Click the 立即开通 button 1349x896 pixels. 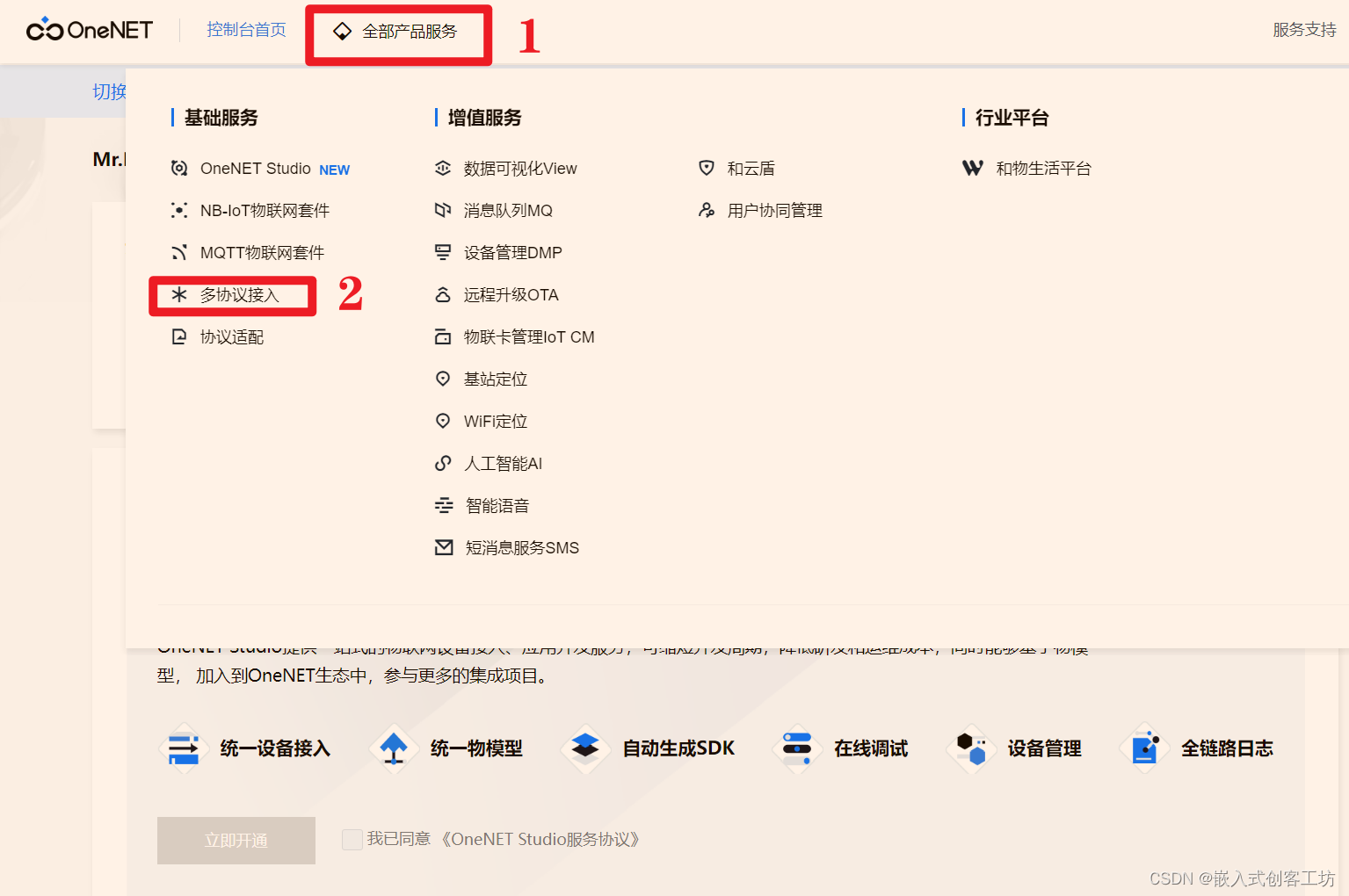pyautogui.click(x=236, y=841)
